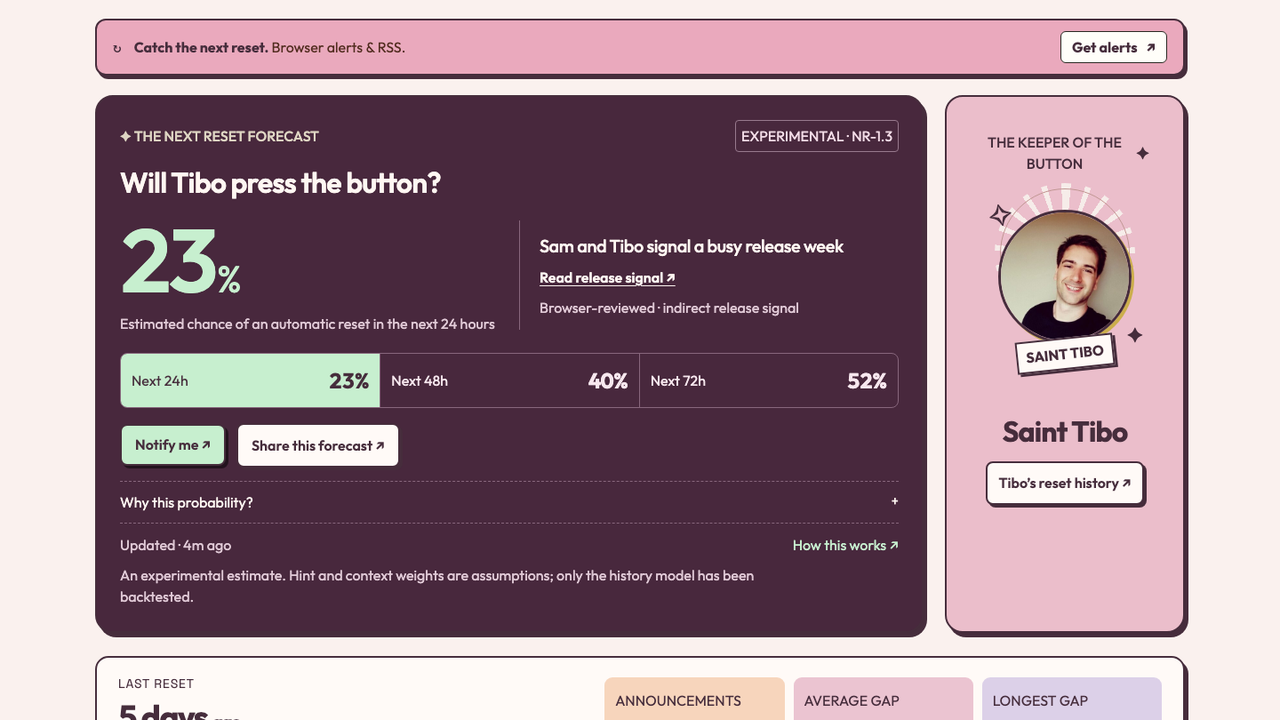Click the plus icon on Why this probability
The width and height of the screenshot is (1280, 720).
click(x=894, y=501)
